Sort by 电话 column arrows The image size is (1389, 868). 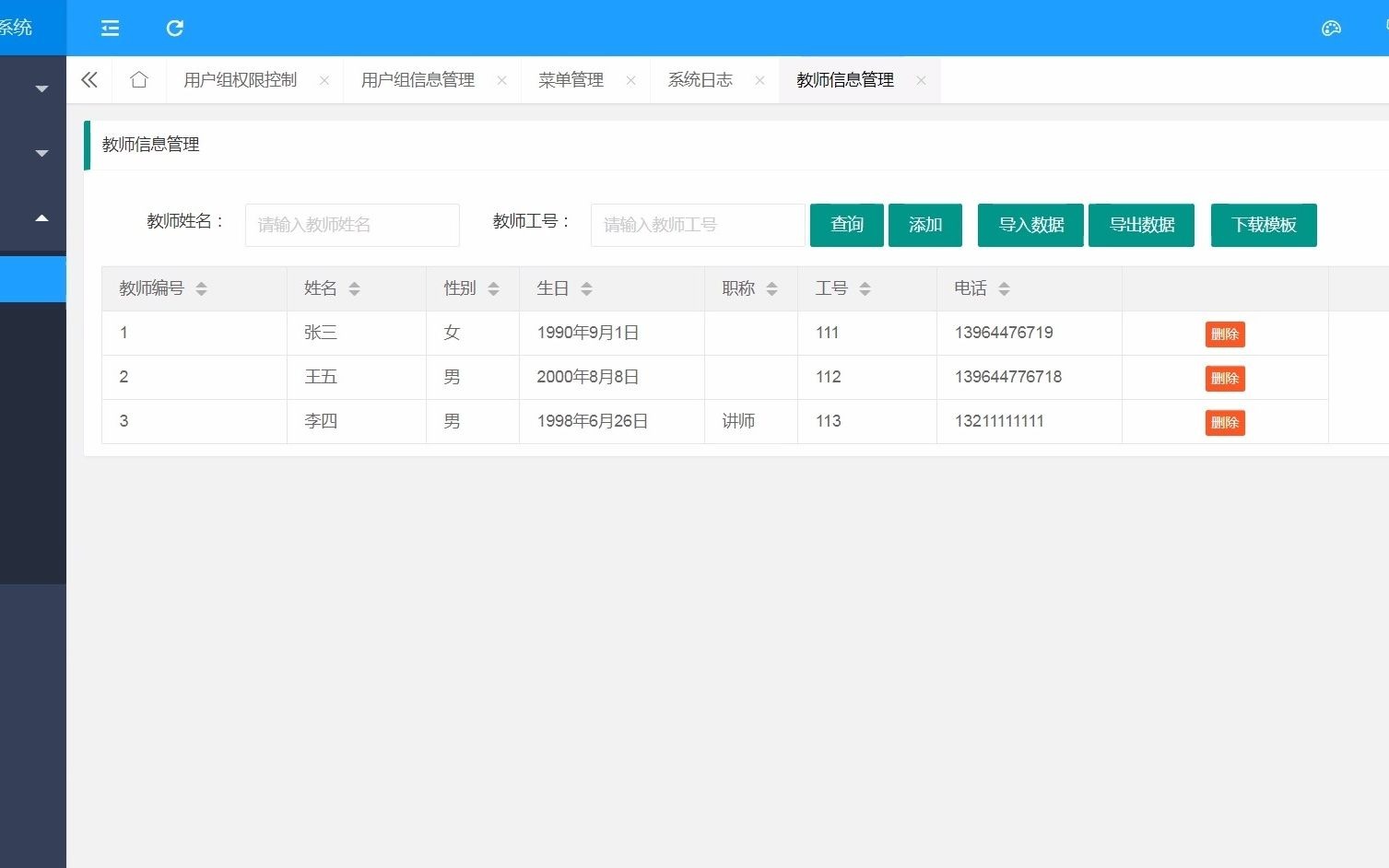point(1004,289)
